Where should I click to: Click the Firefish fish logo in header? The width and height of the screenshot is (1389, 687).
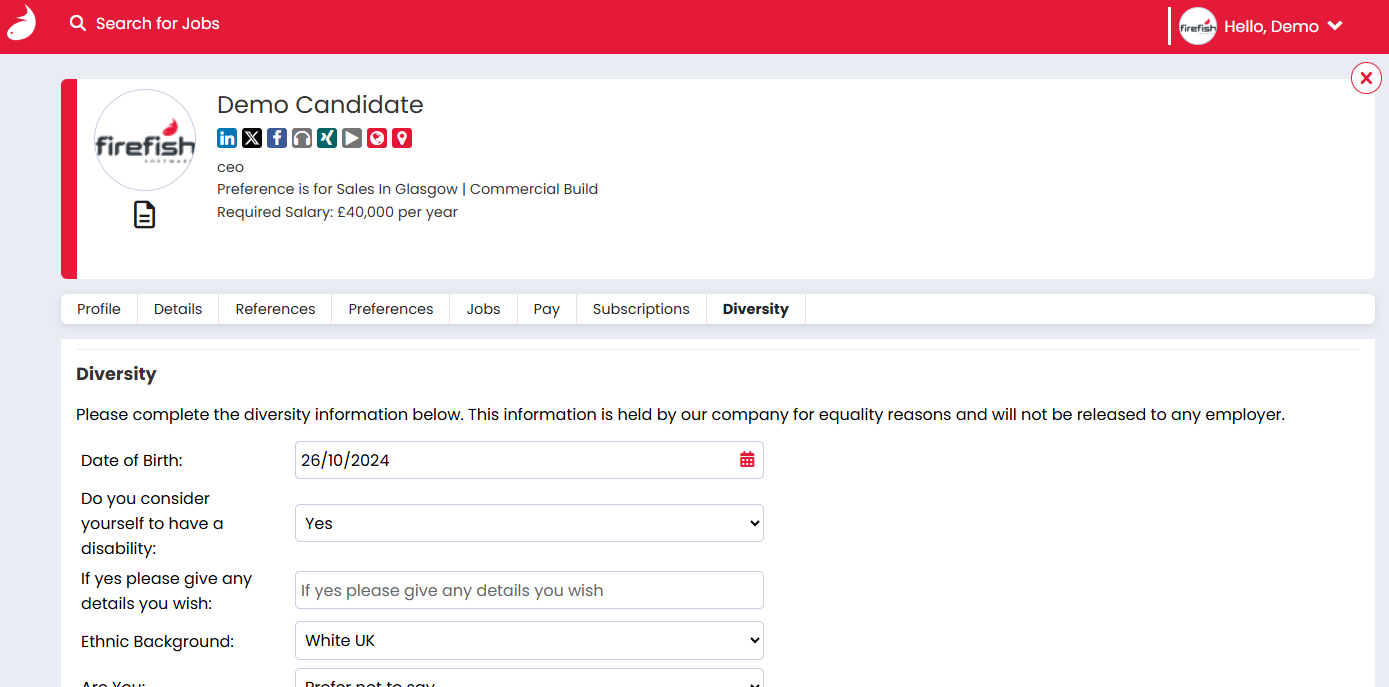[22, 23]
